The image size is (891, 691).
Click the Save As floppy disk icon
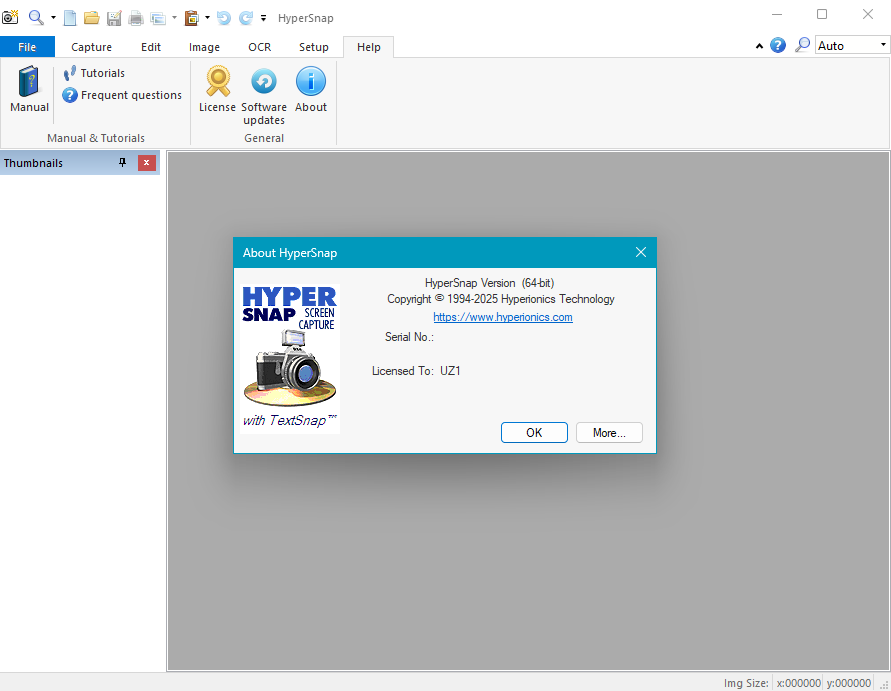click(x=114, y=18)
